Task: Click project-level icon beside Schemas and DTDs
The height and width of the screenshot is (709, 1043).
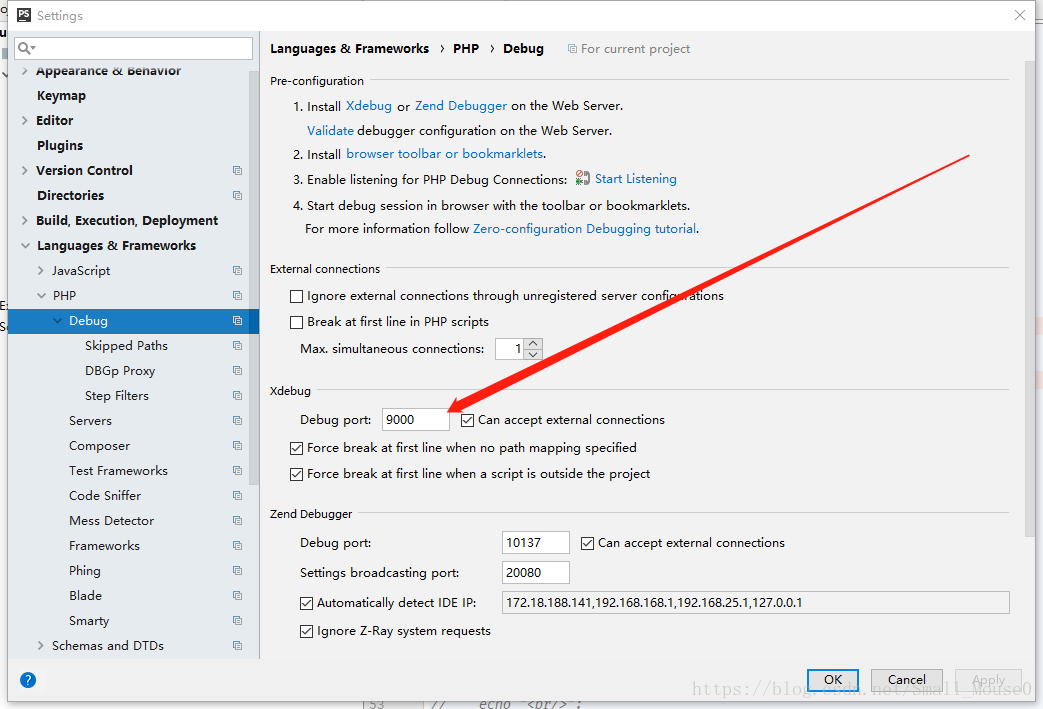Action: 237,646
